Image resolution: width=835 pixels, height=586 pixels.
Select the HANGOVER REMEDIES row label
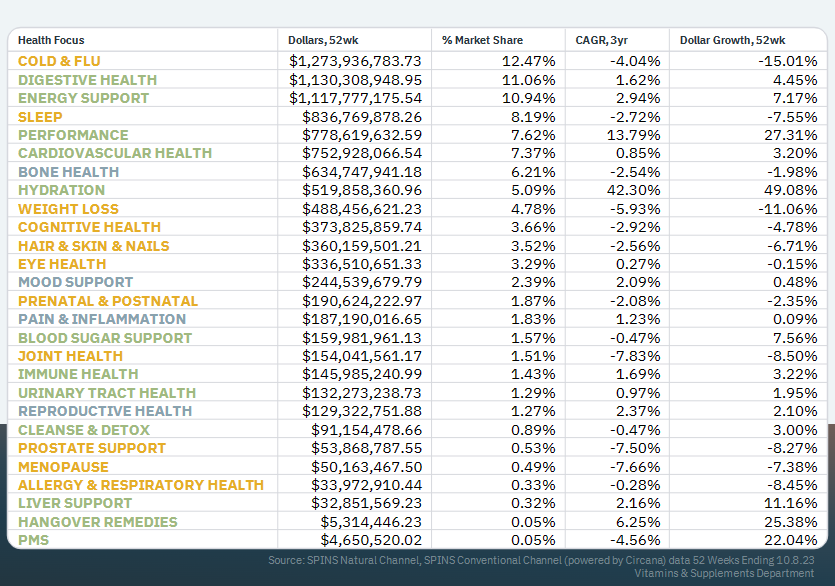pyautogui.click(x=97, y=522)
